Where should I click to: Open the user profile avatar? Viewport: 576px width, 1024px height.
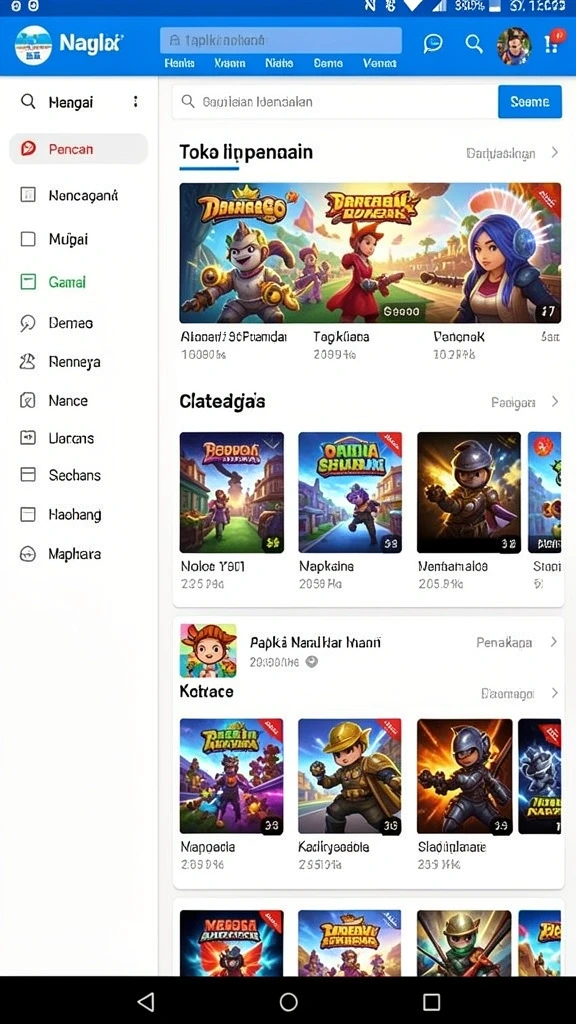point(514,46)
